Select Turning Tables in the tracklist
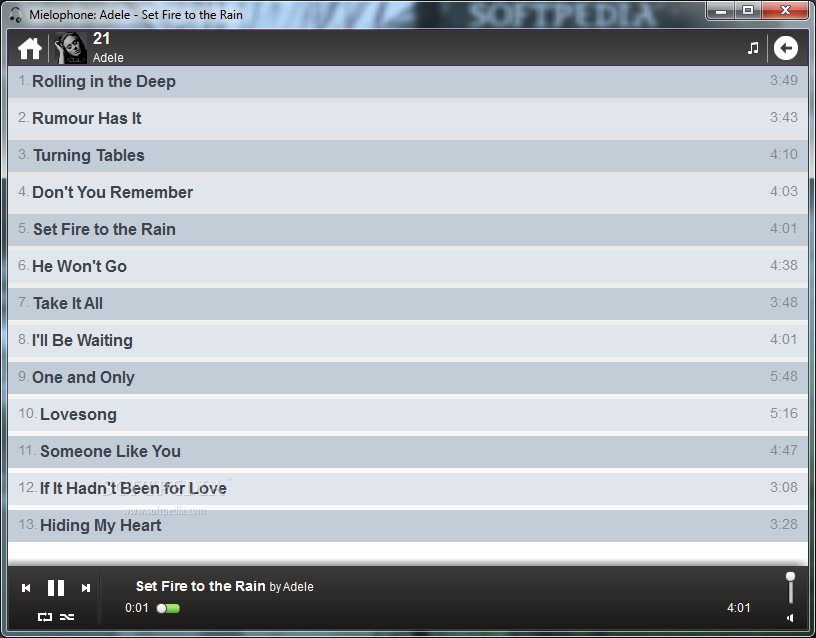The image size is (816, 638). pos(408,156)
